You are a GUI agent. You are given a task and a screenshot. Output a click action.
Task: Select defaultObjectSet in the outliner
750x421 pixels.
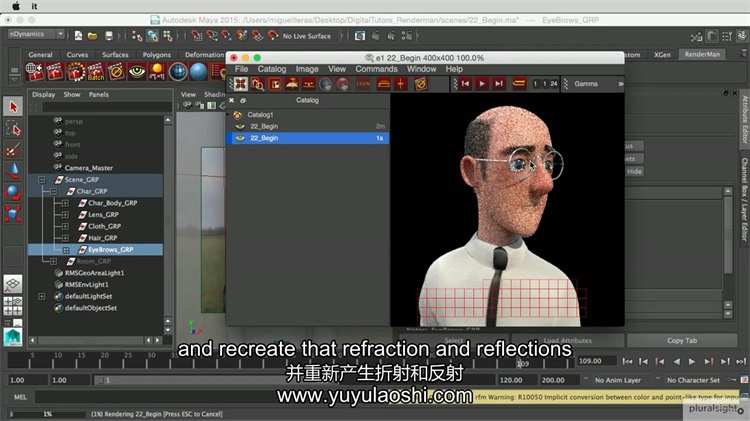(91, 308)
